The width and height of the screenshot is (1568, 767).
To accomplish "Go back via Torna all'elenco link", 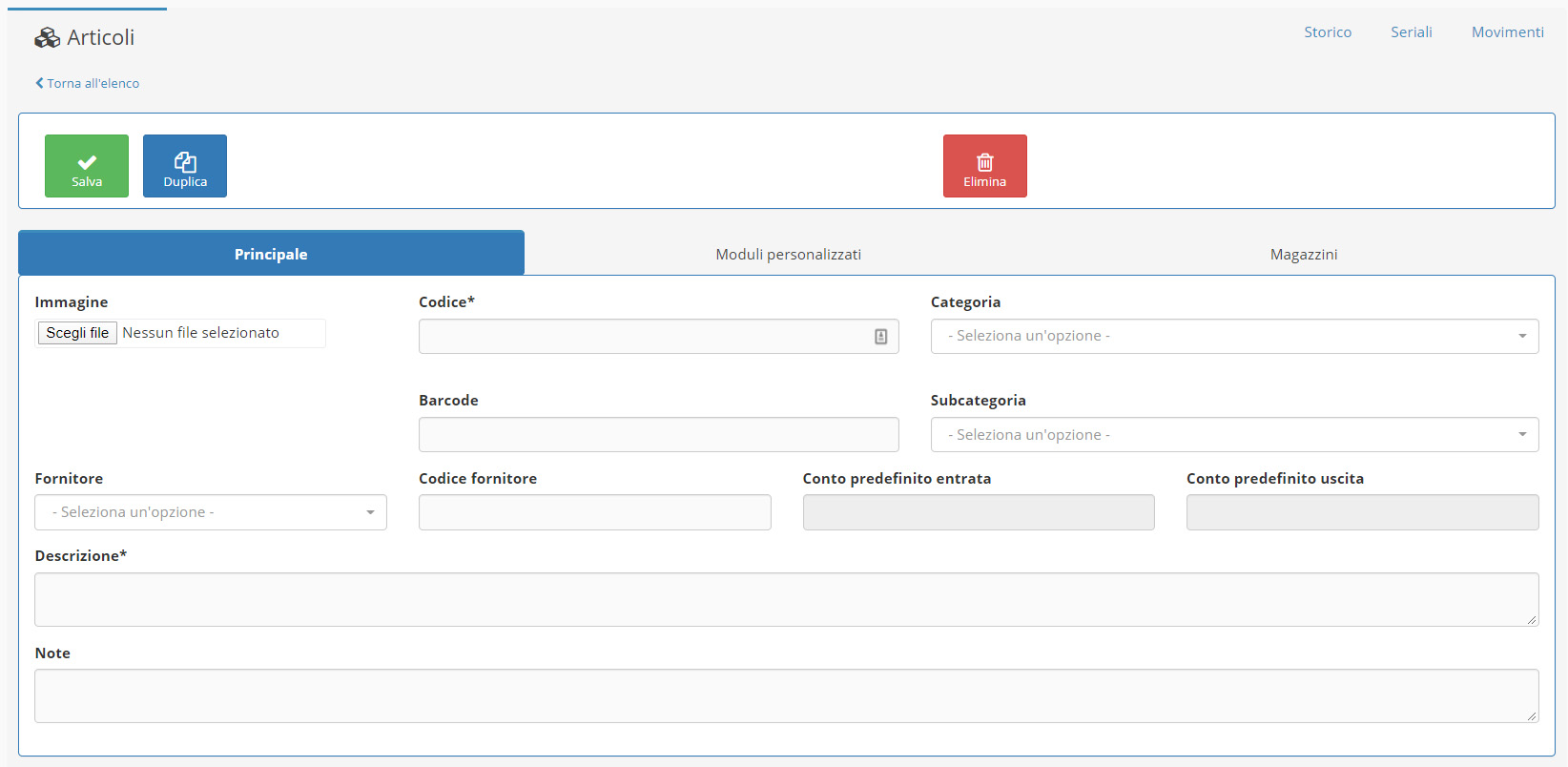I will 88,84.
